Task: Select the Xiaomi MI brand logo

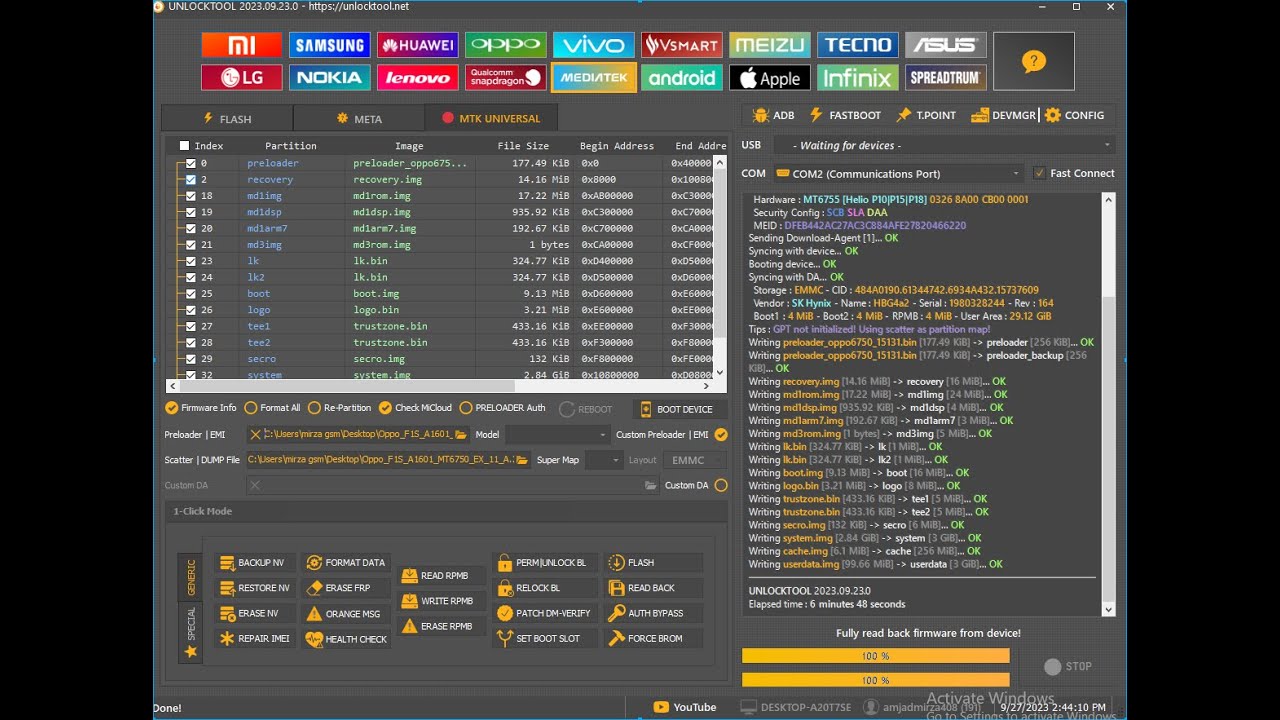Action: click(x=241, y=45)
